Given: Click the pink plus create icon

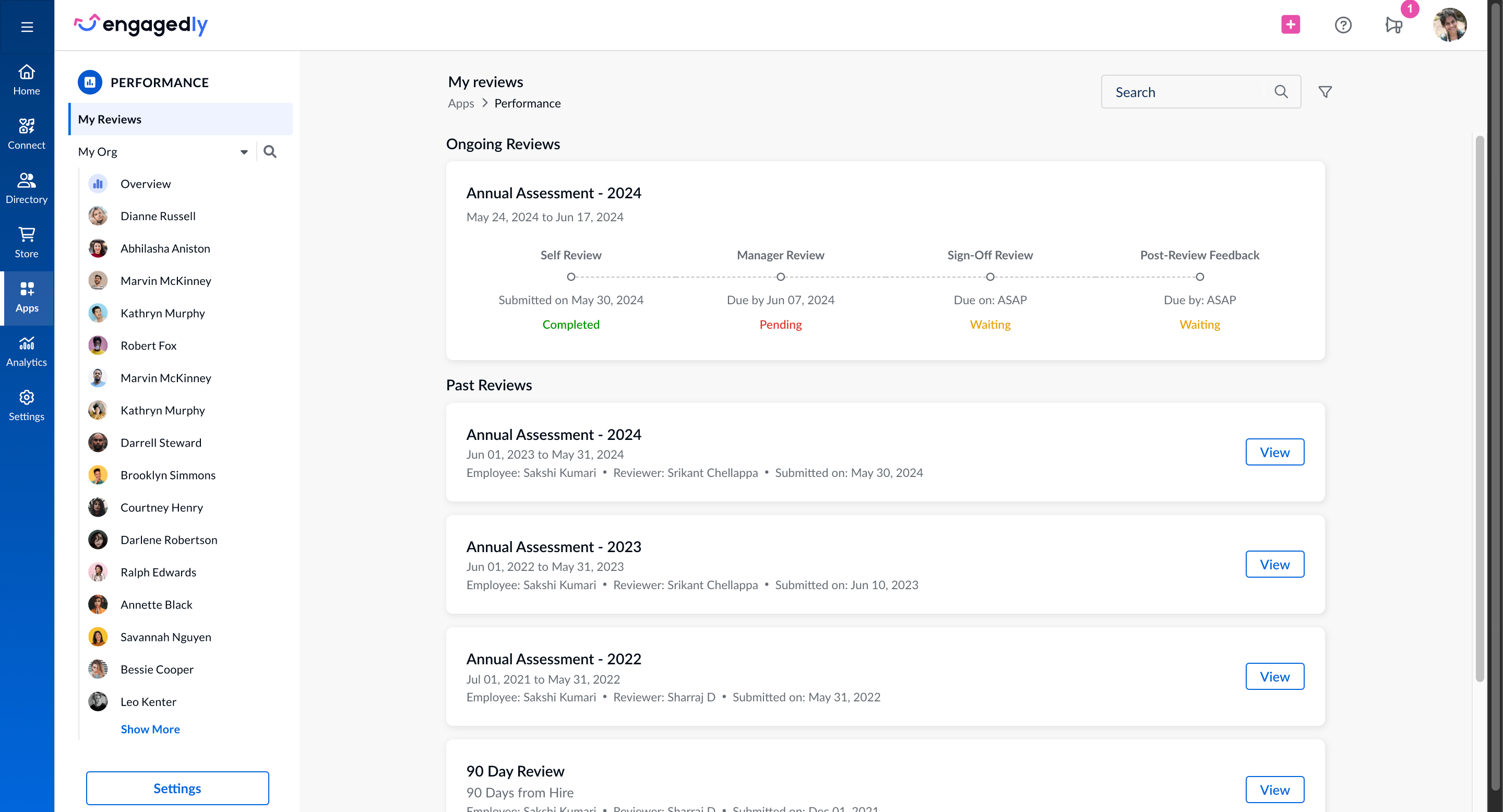Looking at the screenshot, I should point(1290,25).
